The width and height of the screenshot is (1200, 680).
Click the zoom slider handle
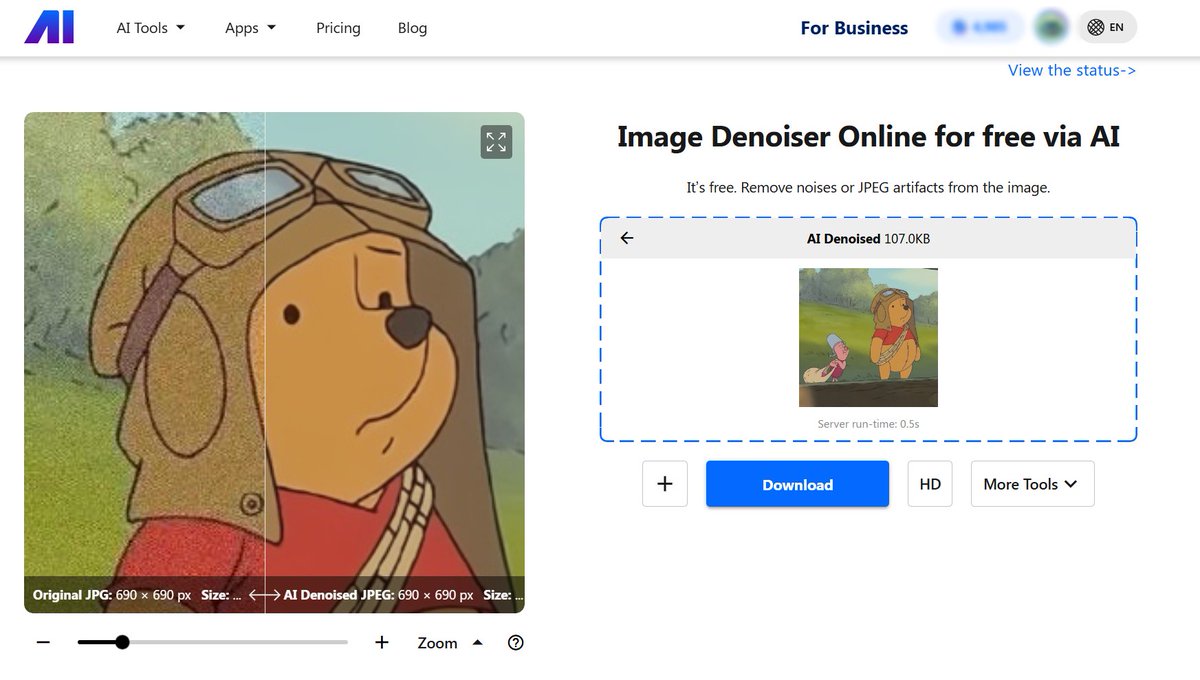pos(122,642)
